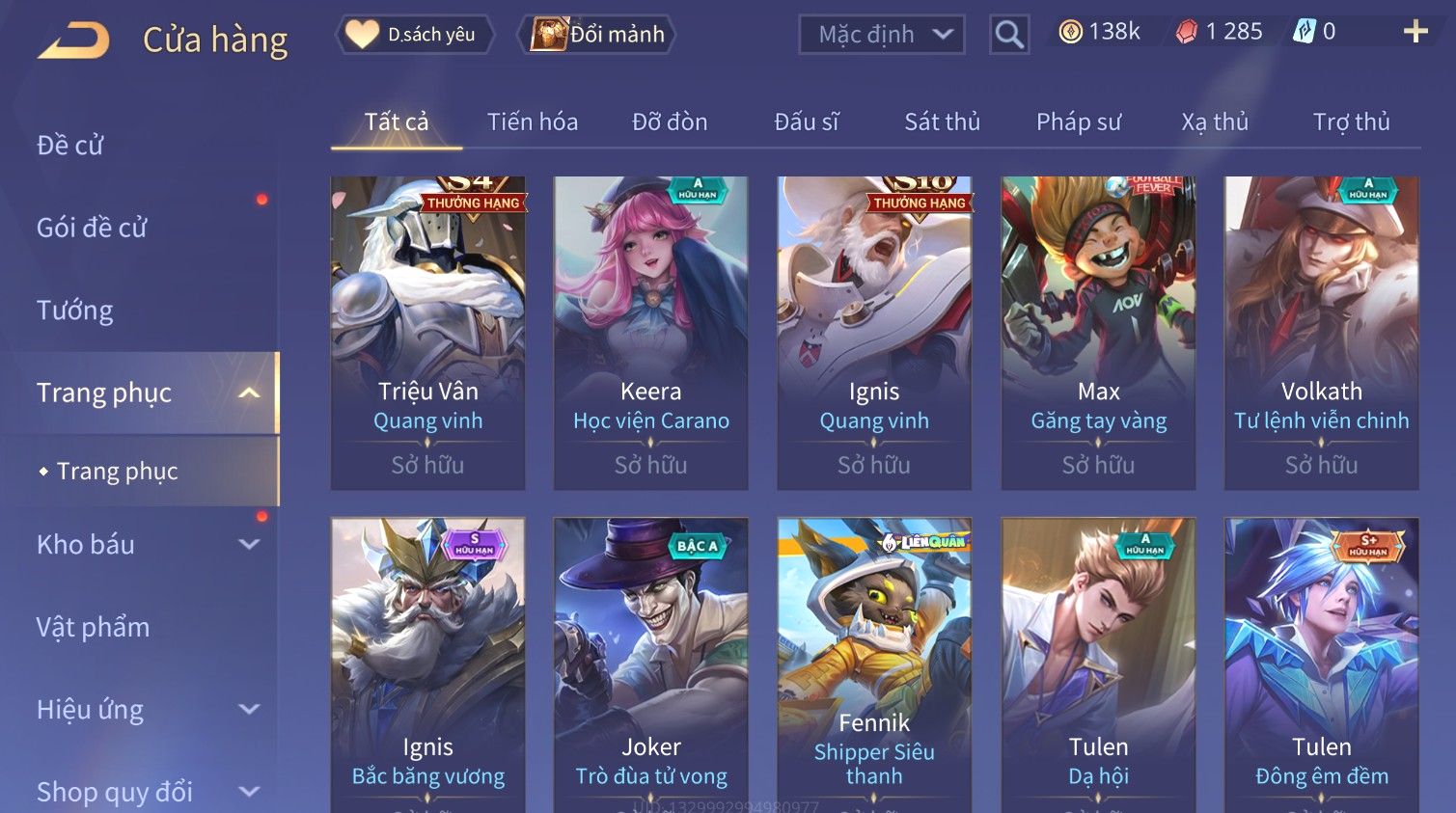The width and height of the screenshot is (1456, 813).
Task: Switch to the Sát thủ tab
Action: click(x=942, y=122)
